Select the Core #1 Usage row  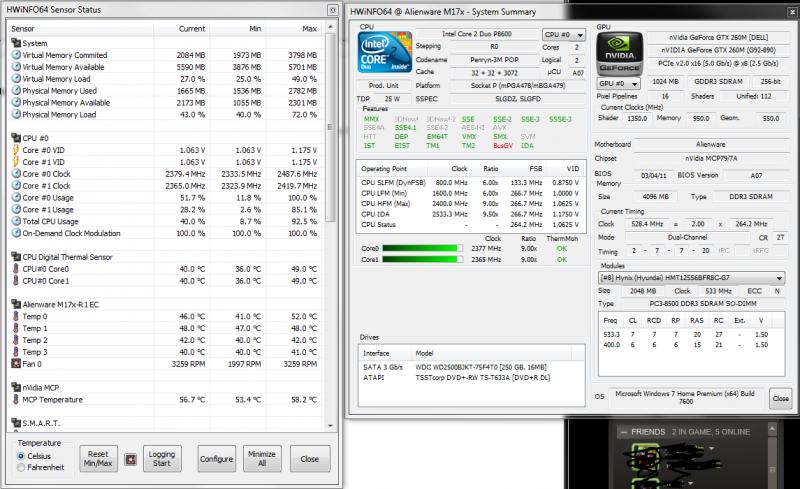(x=166, y=209)
